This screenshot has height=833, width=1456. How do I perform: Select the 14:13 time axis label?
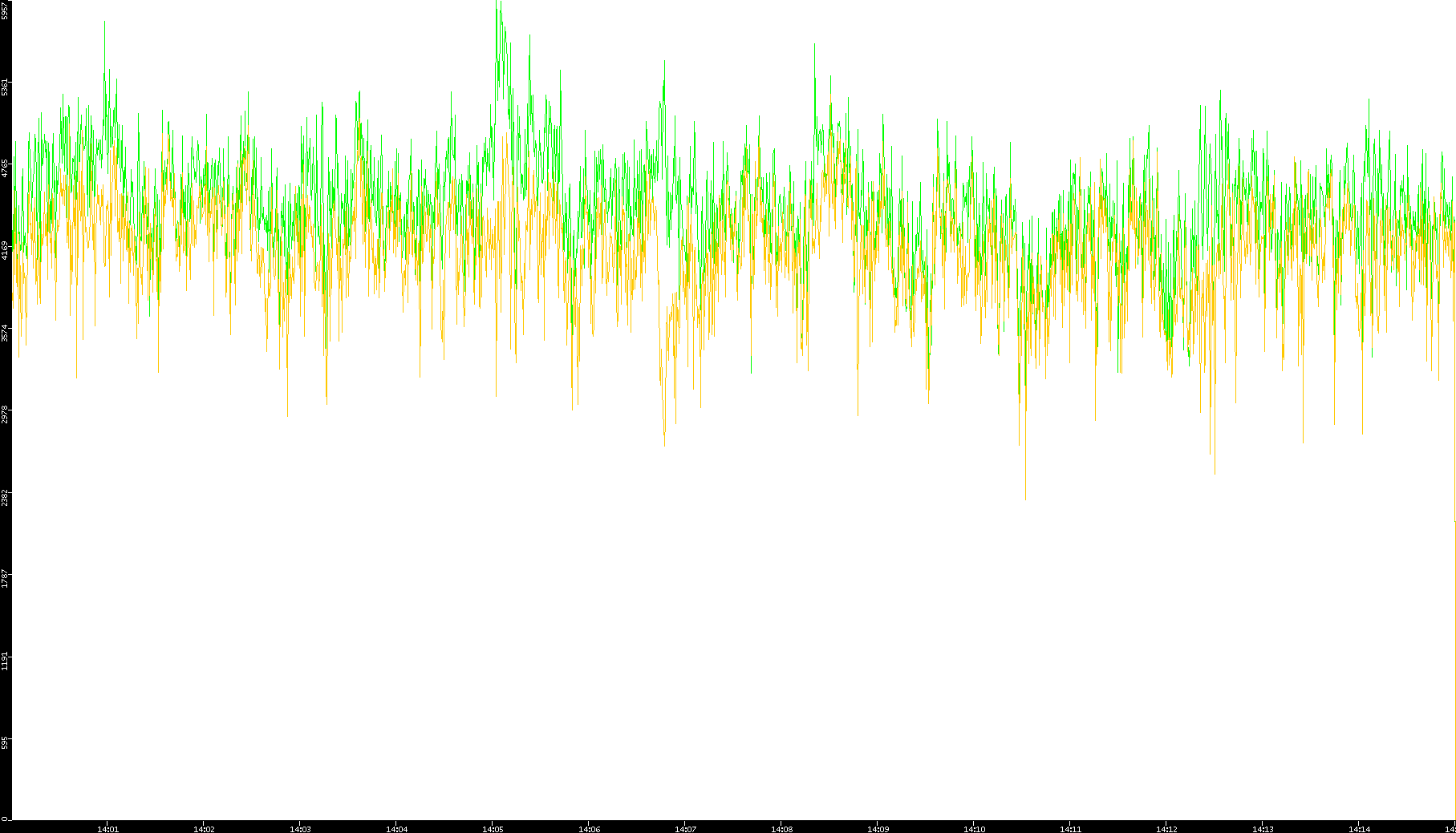pyautogui.click(x=1263, y=829)
